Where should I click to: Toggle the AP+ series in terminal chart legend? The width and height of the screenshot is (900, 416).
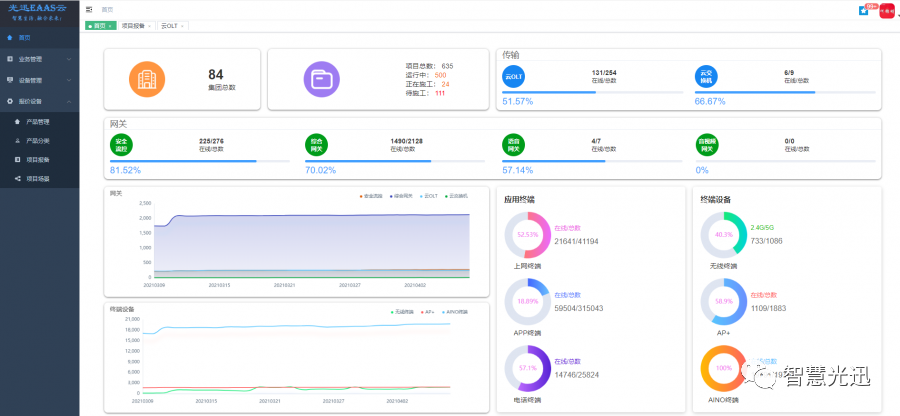tap(429, 312)
